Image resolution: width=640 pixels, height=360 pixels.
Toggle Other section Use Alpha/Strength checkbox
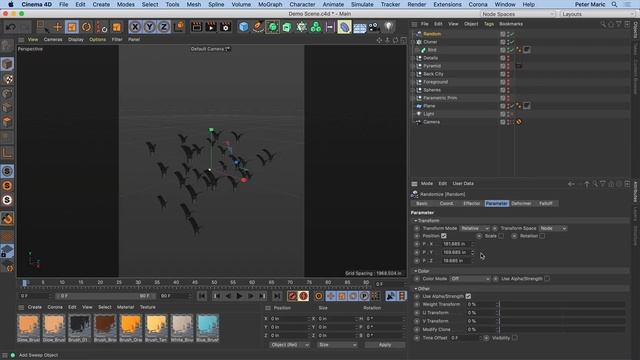coord(468,296)
